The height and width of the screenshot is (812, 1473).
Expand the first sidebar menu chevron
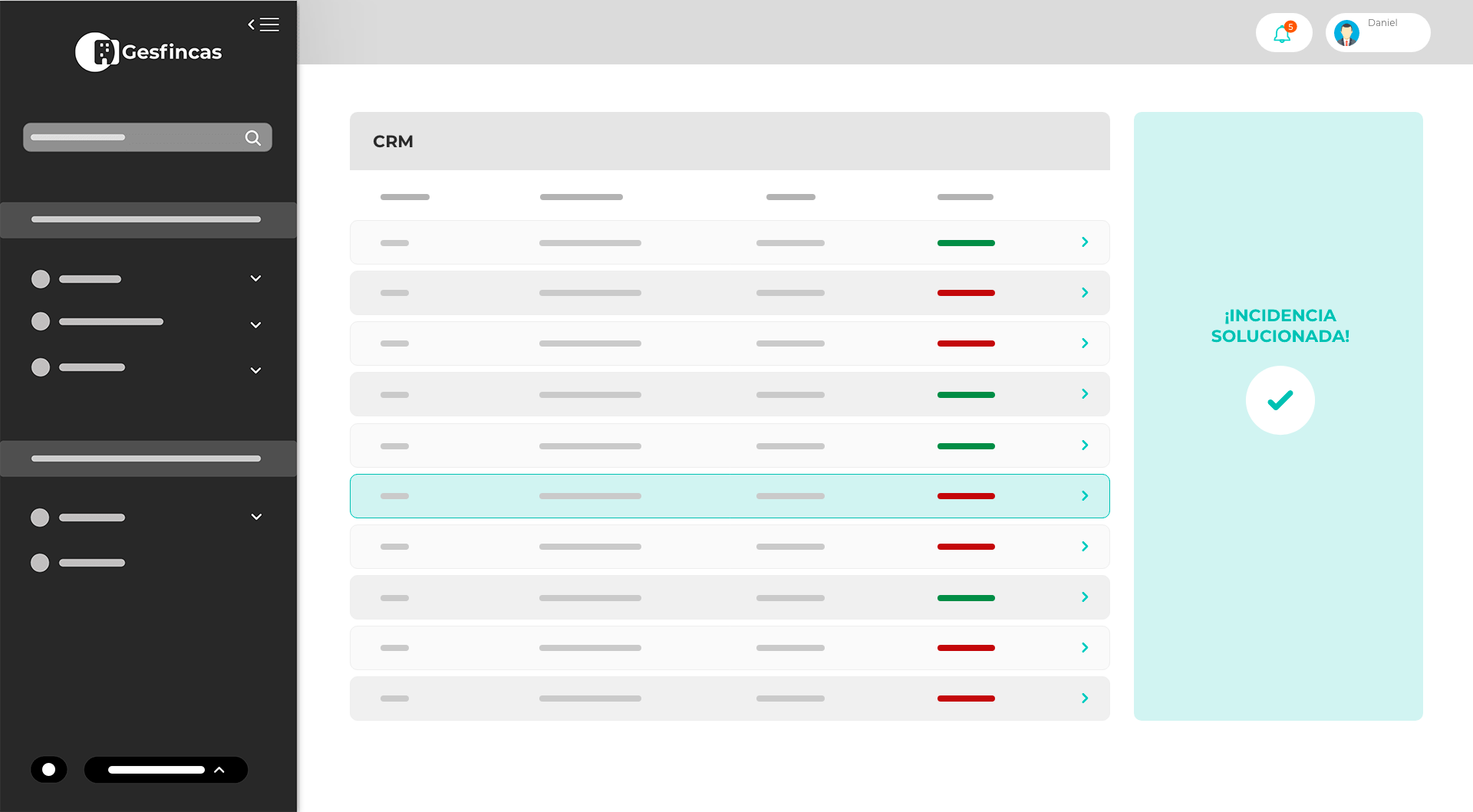click(x=255, y=278)
